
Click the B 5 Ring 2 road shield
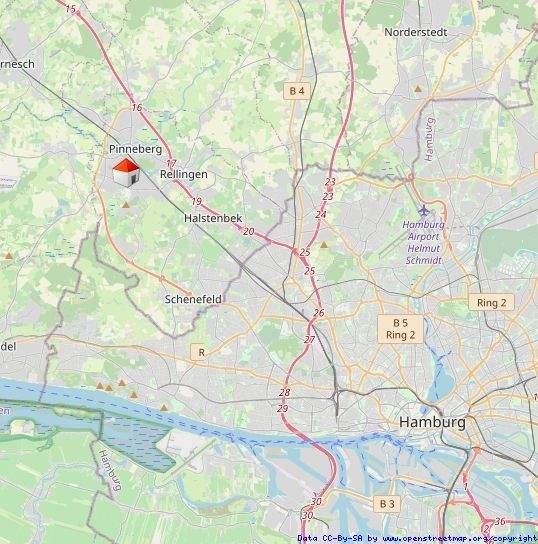[400, 329]
